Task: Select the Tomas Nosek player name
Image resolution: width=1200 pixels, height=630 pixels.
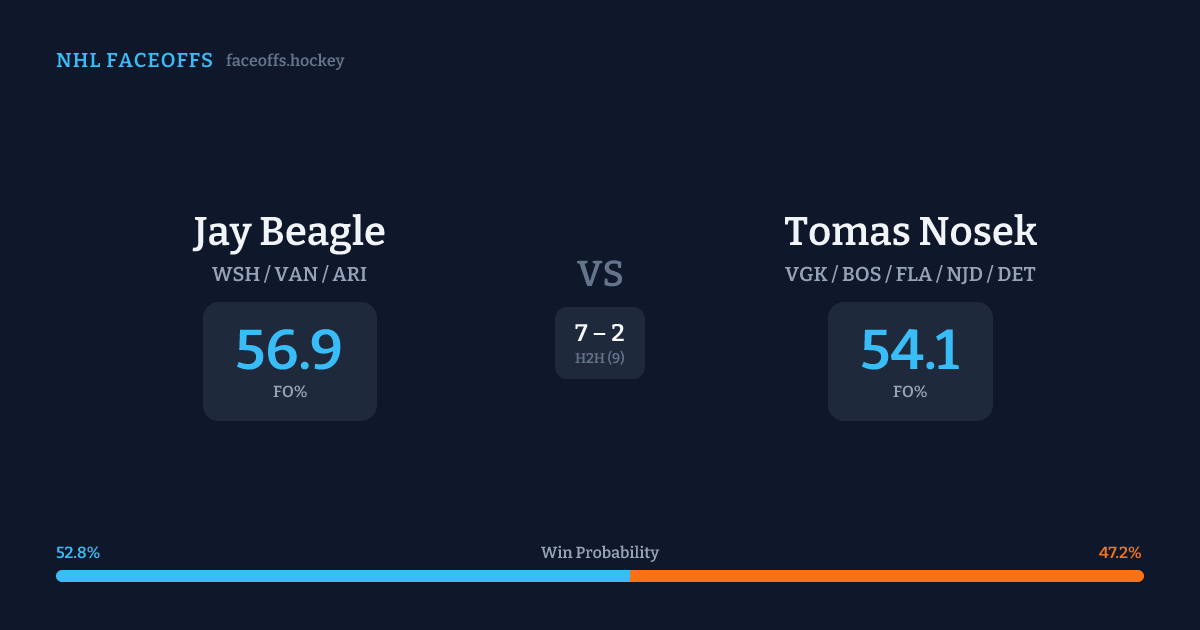Action: (910, 231)
